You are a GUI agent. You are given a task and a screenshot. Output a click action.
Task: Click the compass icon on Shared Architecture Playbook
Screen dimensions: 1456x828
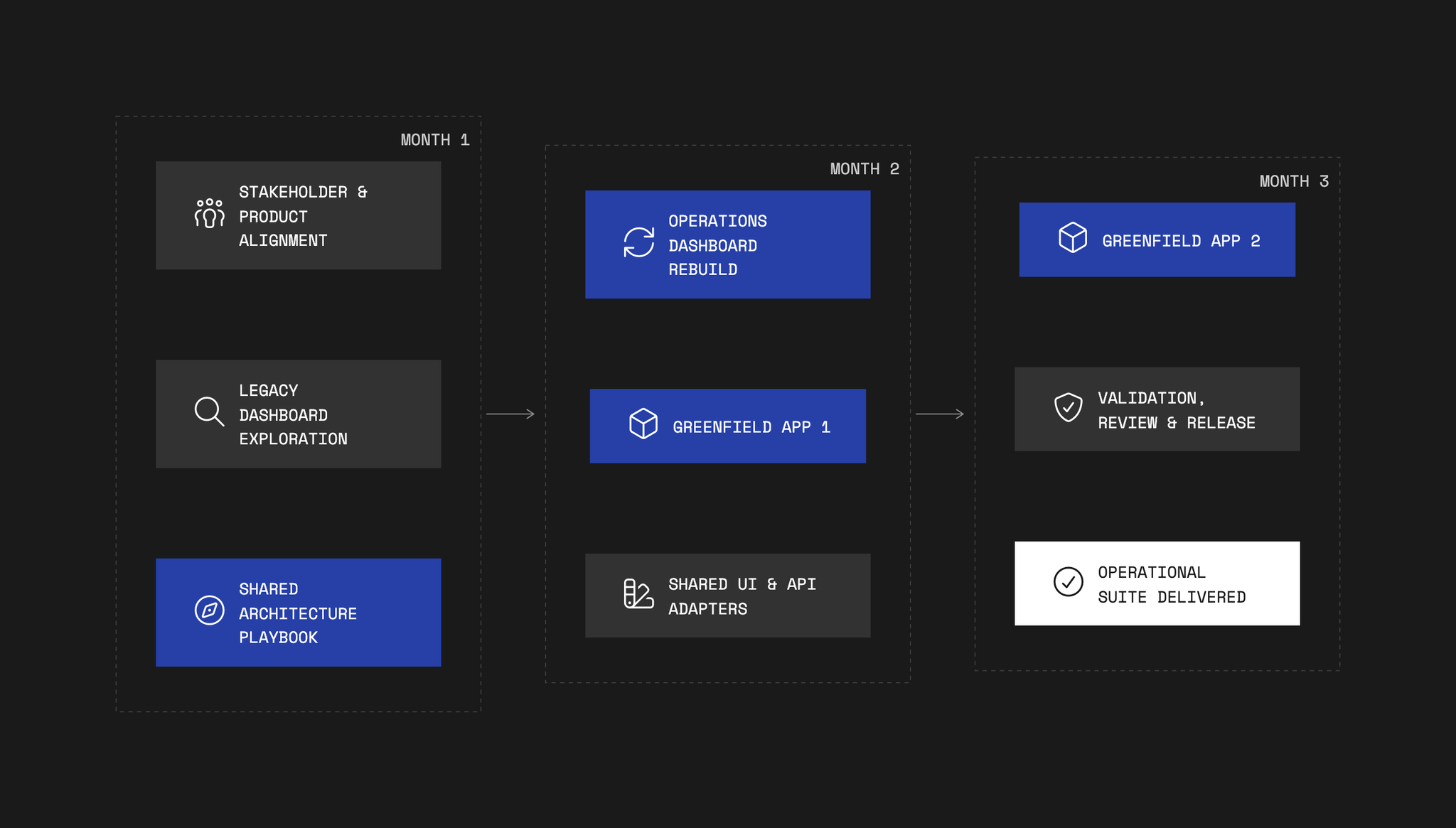[x=209, y=610]
